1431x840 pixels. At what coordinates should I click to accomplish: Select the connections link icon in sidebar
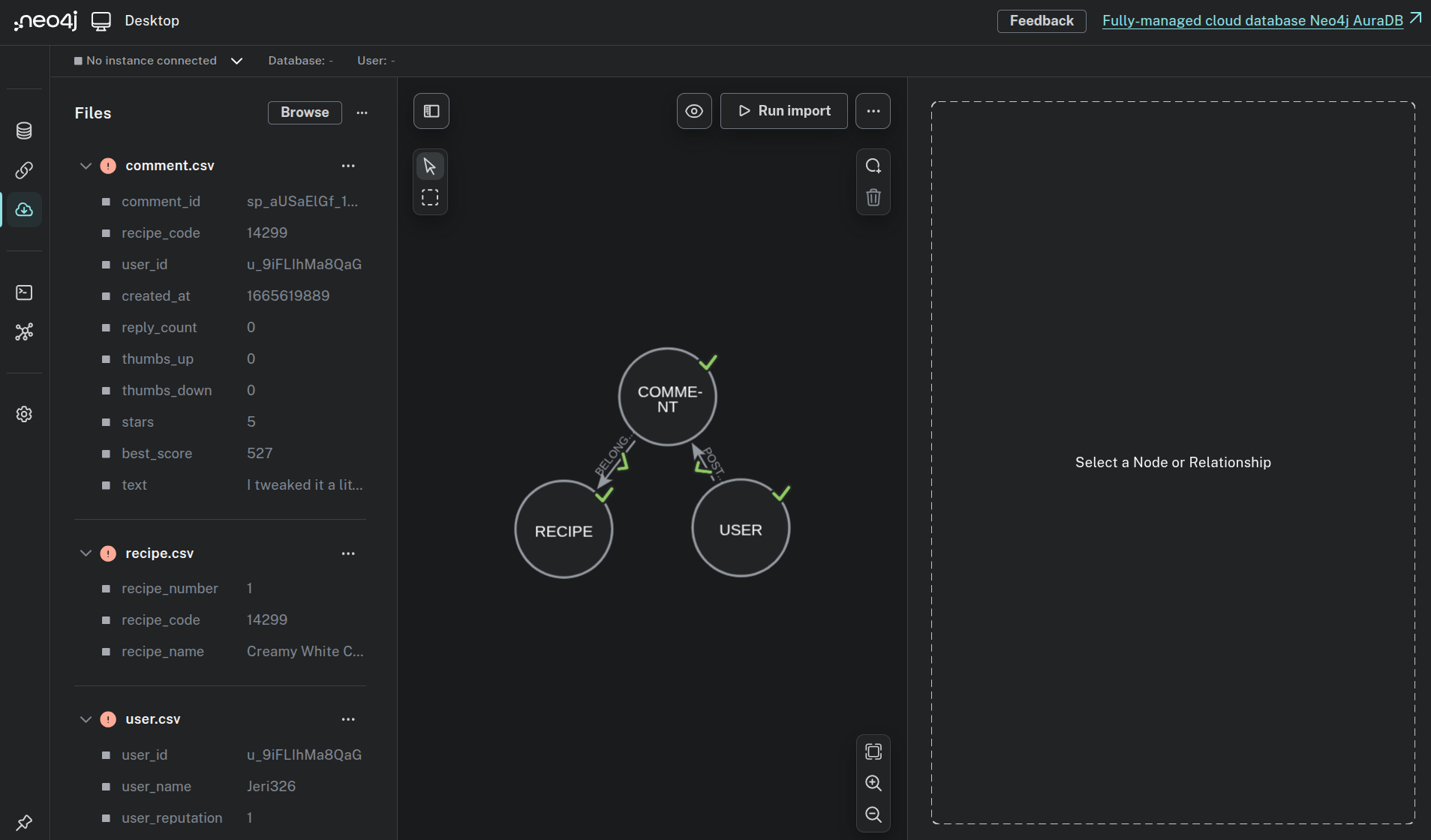(x=23, y=170)
